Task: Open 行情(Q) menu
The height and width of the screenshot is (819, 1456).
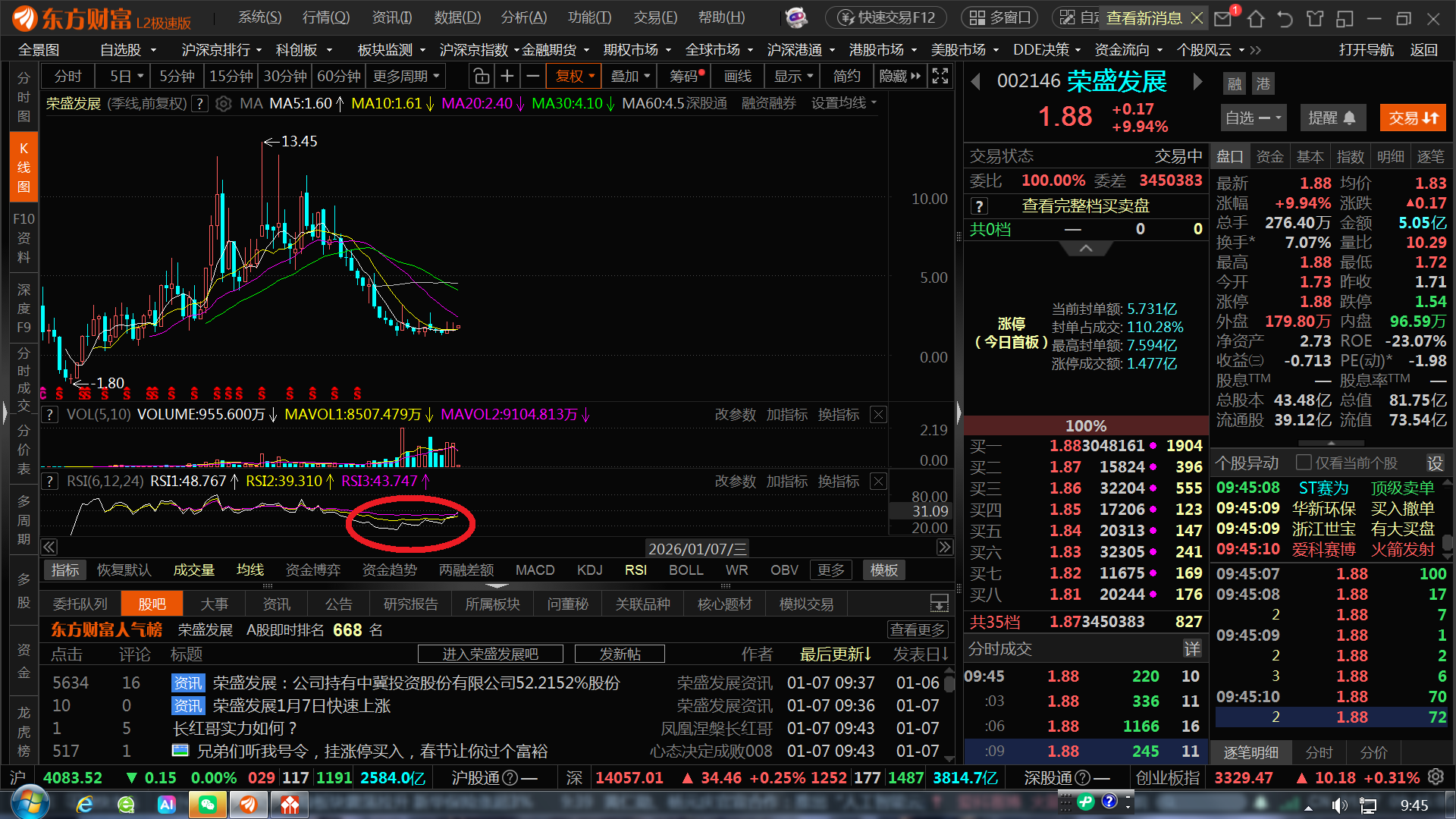Action: [326, 17]
